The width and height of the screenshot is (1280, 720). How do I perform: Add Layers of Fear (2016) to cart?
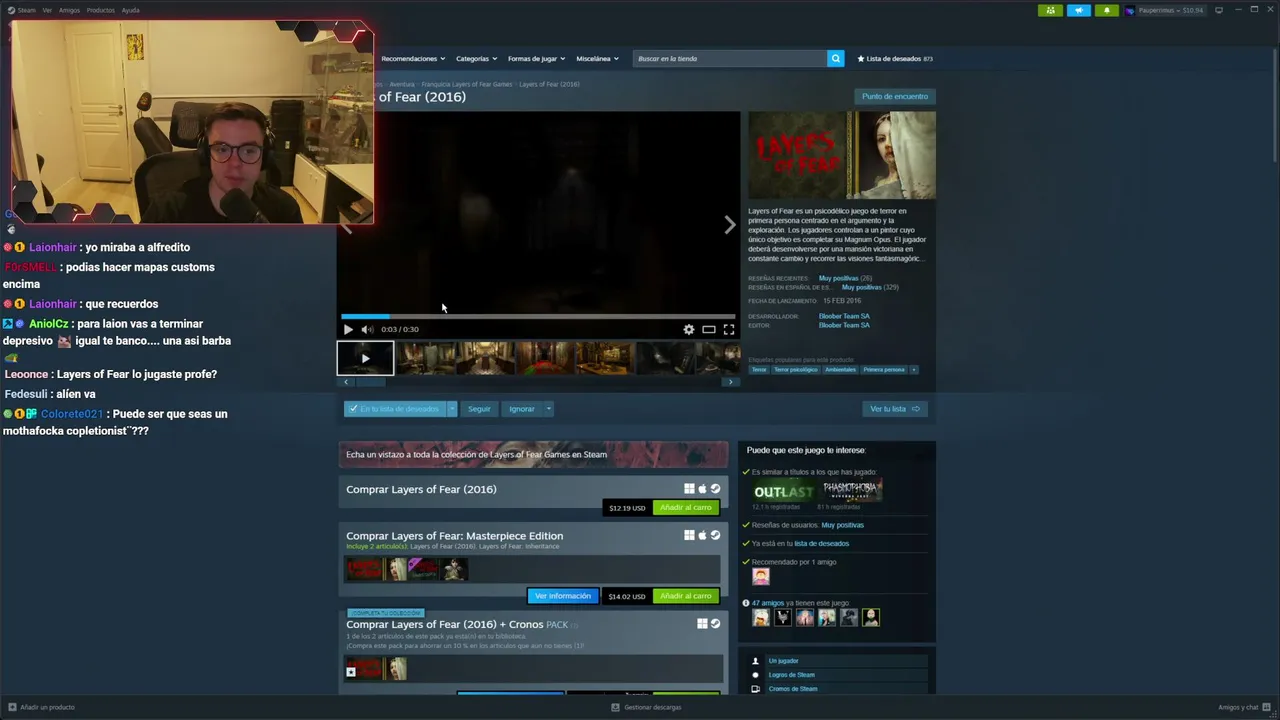686,508
